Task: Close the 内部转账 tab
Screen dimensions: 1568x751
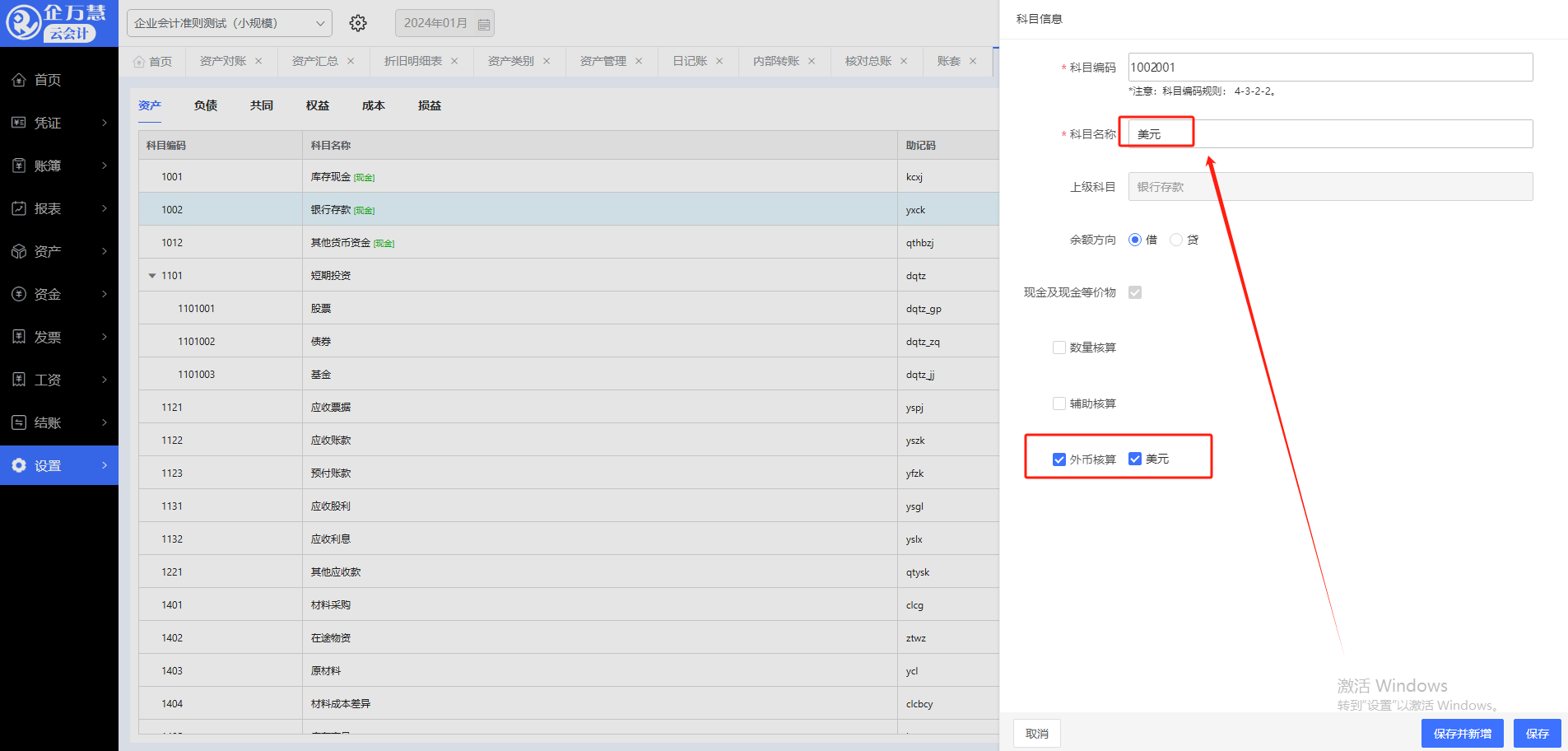Action: coord(812,61)
